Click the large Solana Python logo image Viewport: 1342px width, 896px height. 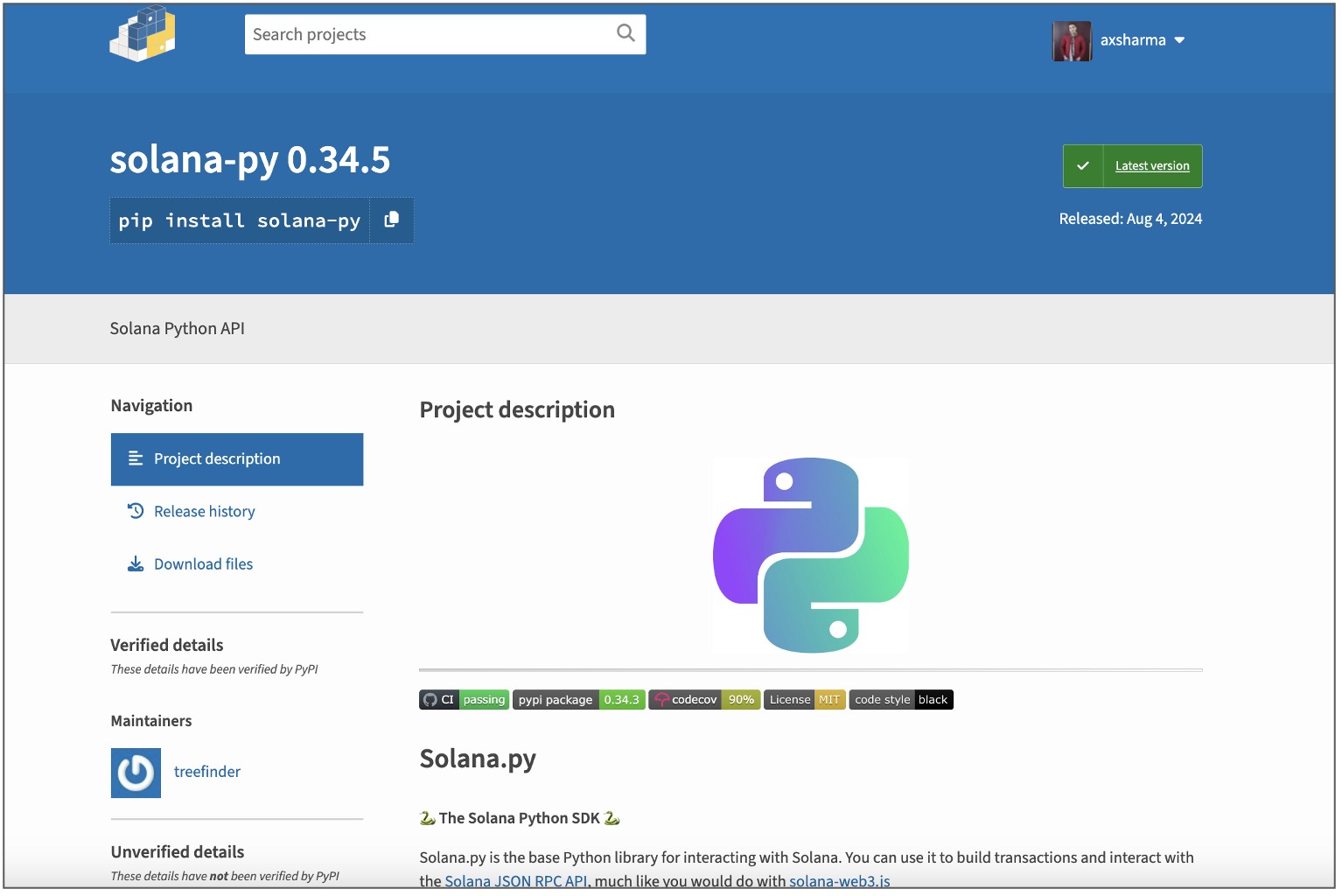(811, 556)
